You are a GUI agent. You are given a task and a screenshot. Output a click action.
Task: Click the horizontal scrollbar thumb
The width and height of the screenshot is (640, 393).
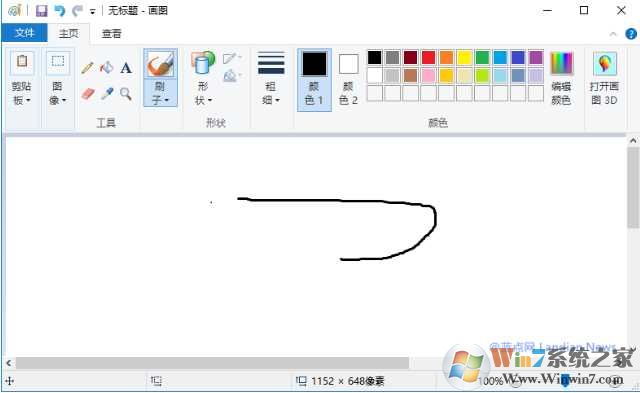[x=212, y=363]
